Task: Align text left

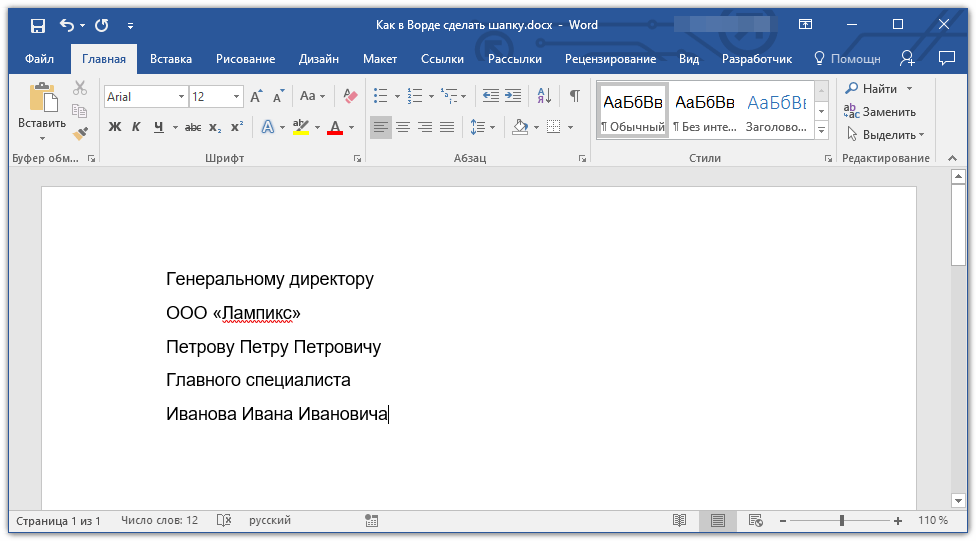Action: pos(380,128)
